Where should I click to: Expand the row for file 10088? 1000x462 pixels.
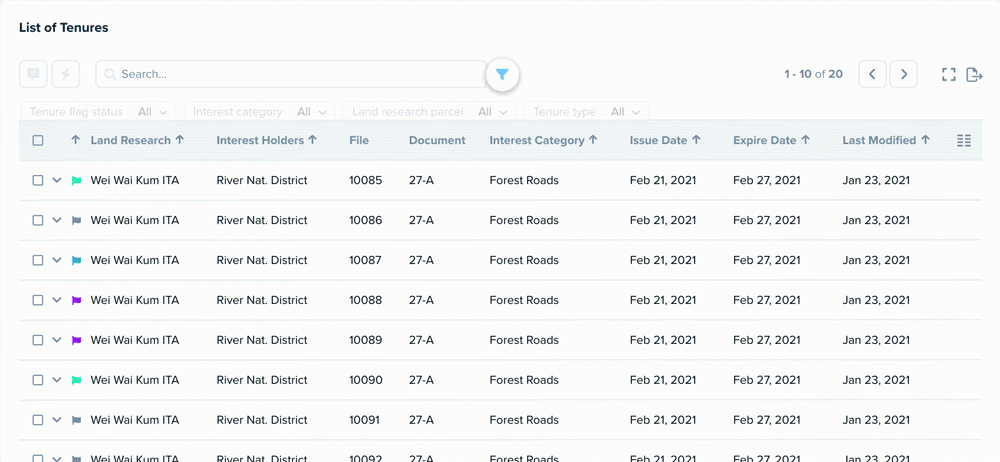[x=57, y=300]
